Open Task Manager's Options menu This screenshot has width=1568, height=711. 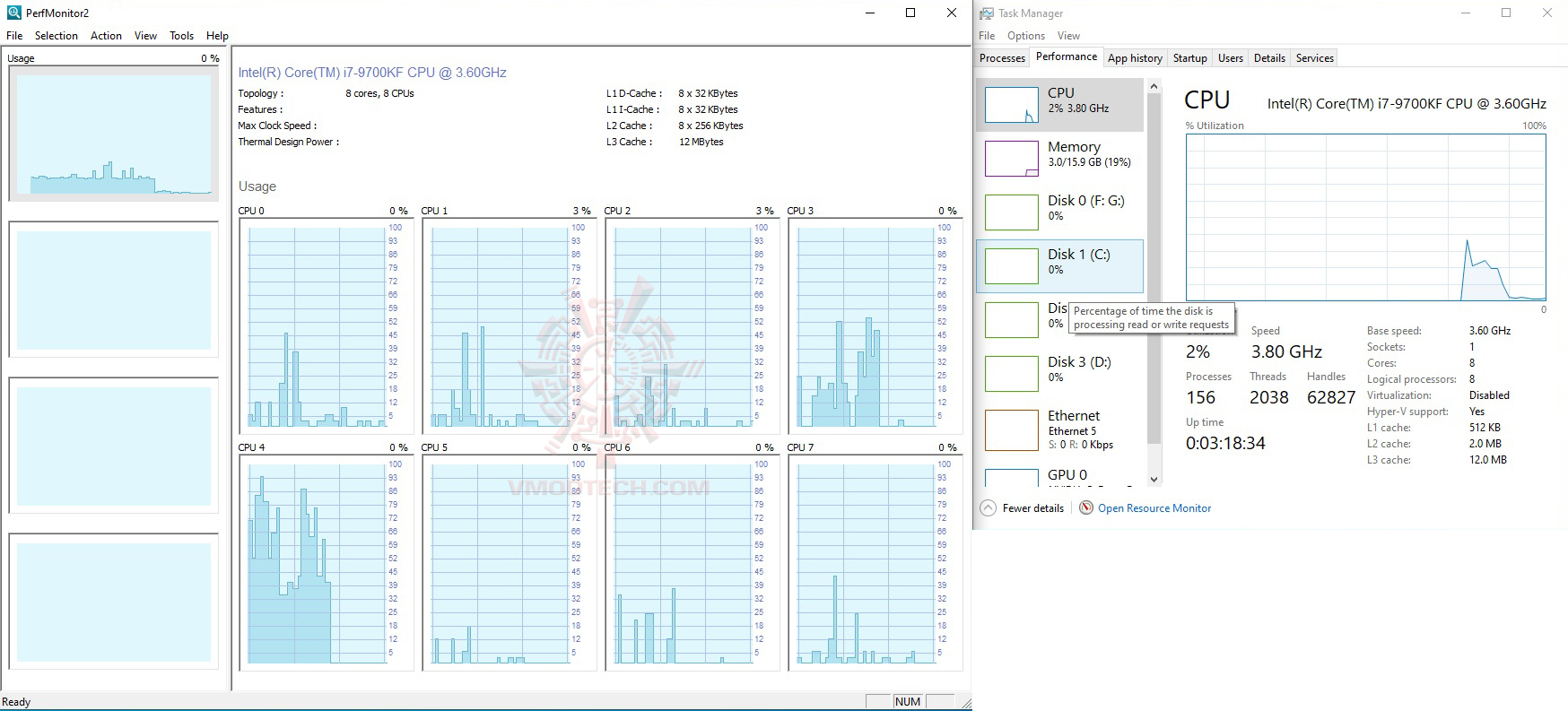click(1025, 36)
